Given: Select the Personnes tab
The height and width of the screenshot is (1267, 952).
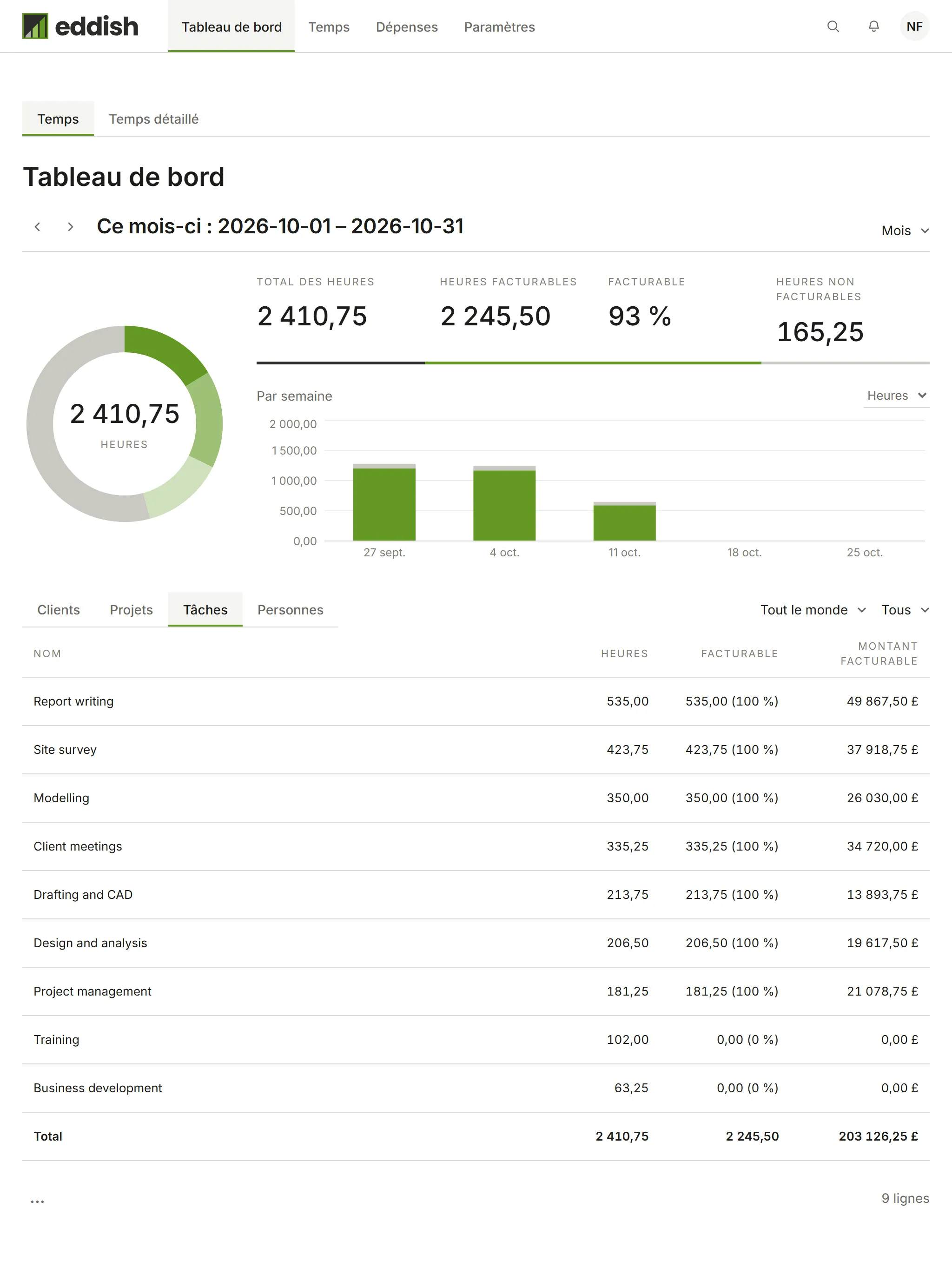Looking at the screenshot, I should 291,610.
